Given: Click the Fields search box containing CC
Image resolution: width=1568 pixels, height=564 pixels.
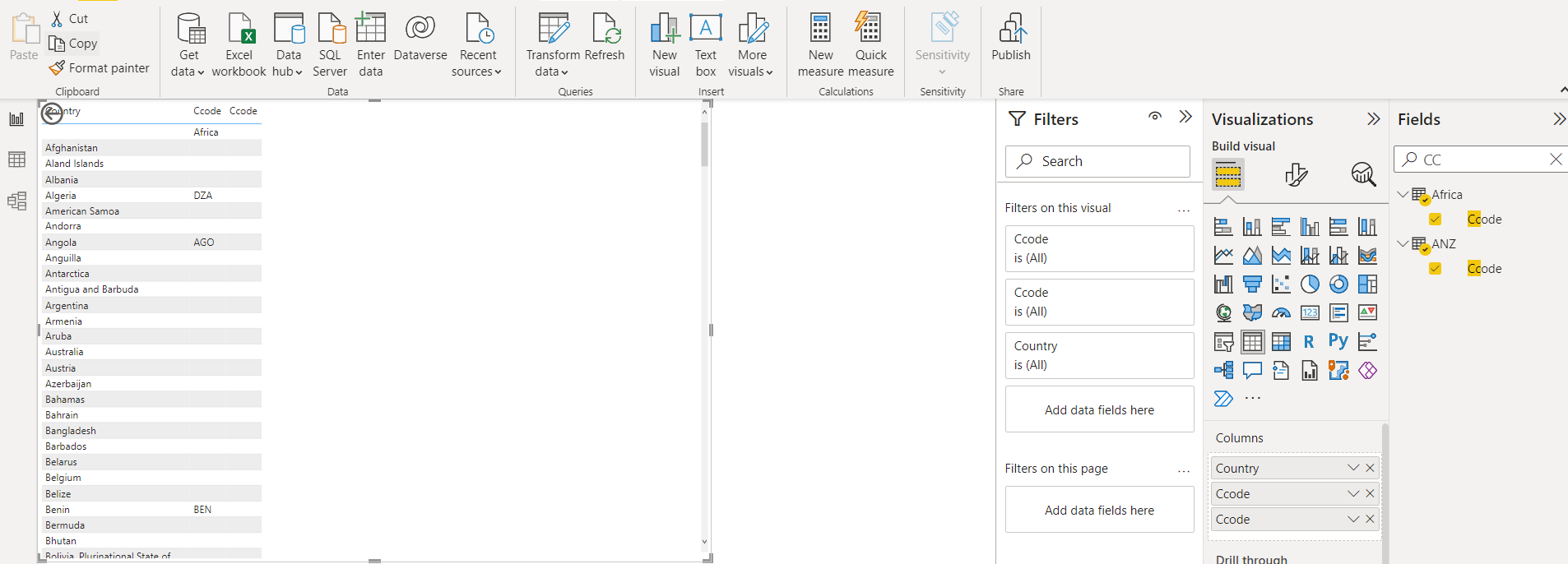Looking at the screenshot, I should [x=1481, y=159].
